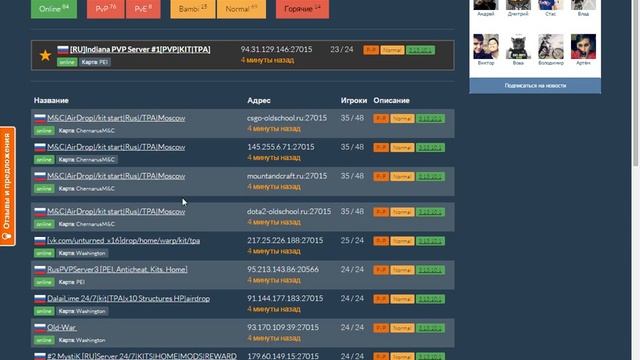The width and height of the screenshot is (640, 360).
Task: Click the Russian flag in the mountandcraft.ru row
Action: (40, 176)
